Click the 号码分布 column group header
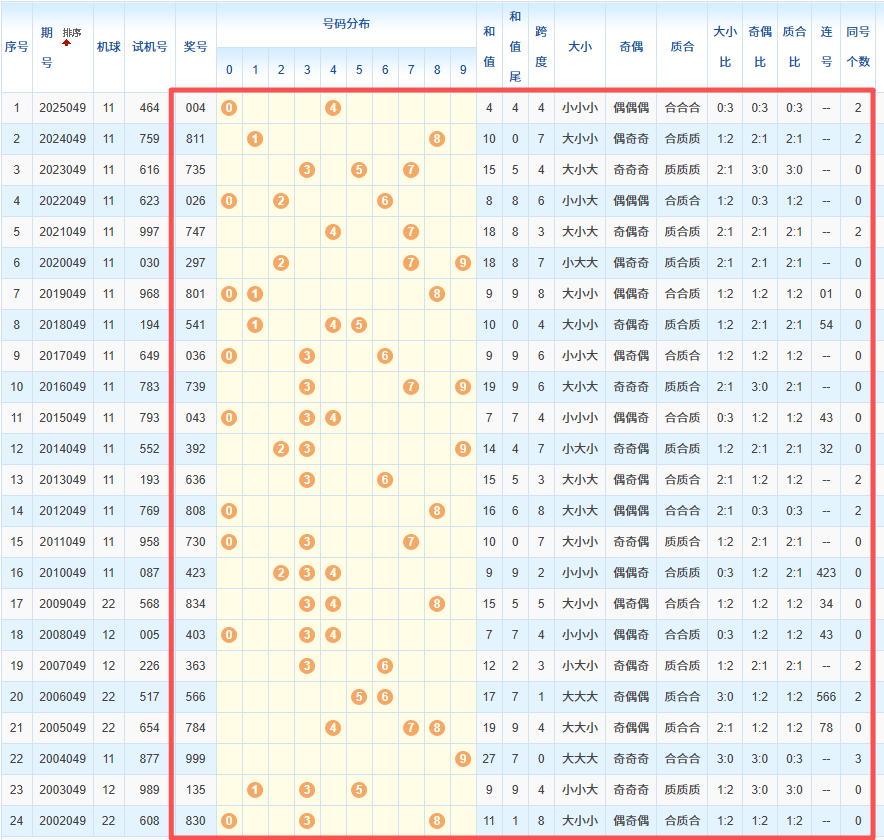The width and height of the screenshot is (884, 840). coord(346,24)
